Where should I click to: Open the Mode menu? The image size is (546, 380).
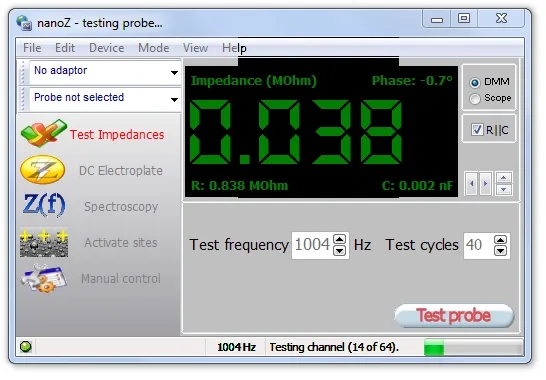(x=154, y=48)
